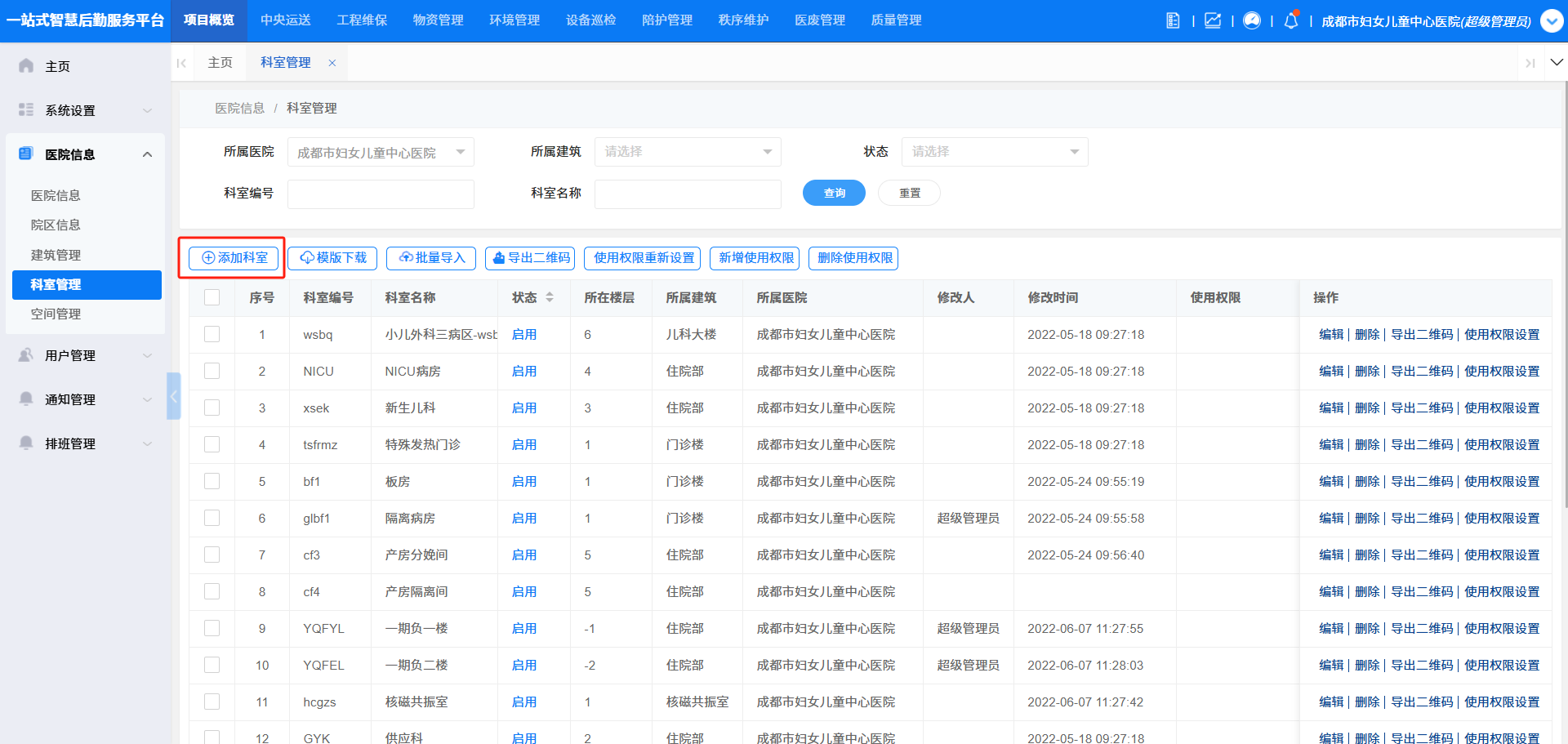The width and height of the screenshot is (1568, 744).
Task: Open the 状态 filter dropdown
Action: point(995,152)
